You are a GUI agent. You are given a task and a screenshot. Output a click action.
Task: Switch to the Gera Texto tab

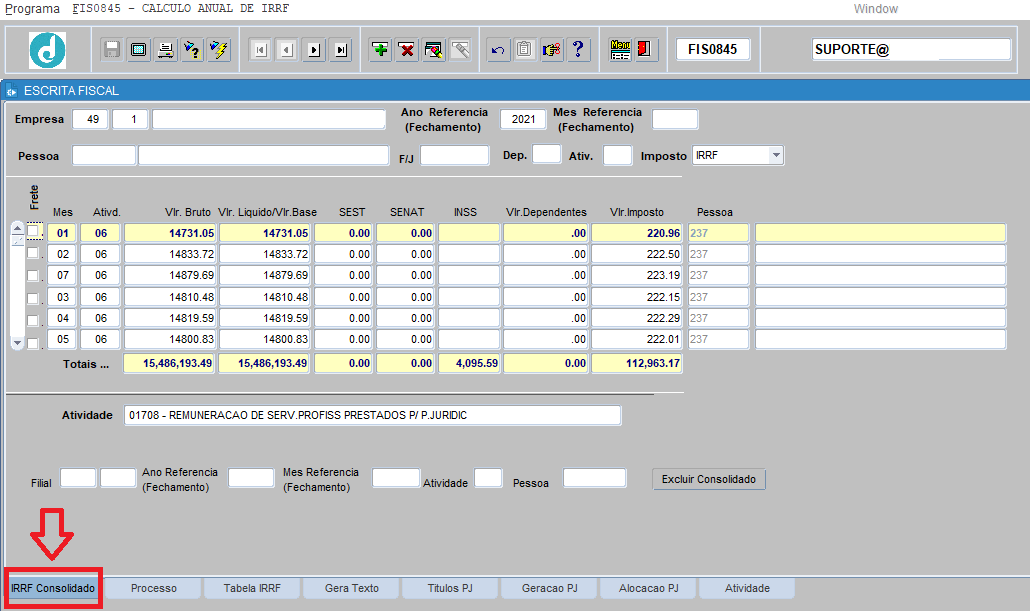tap(352, 588)
